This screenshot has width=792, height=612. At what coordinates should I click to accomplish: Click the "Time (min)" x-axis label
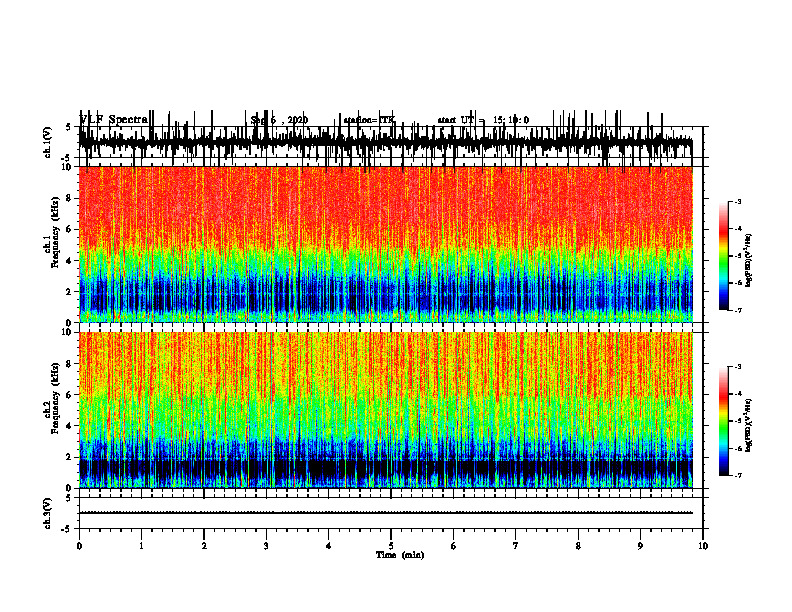point(400,555)
